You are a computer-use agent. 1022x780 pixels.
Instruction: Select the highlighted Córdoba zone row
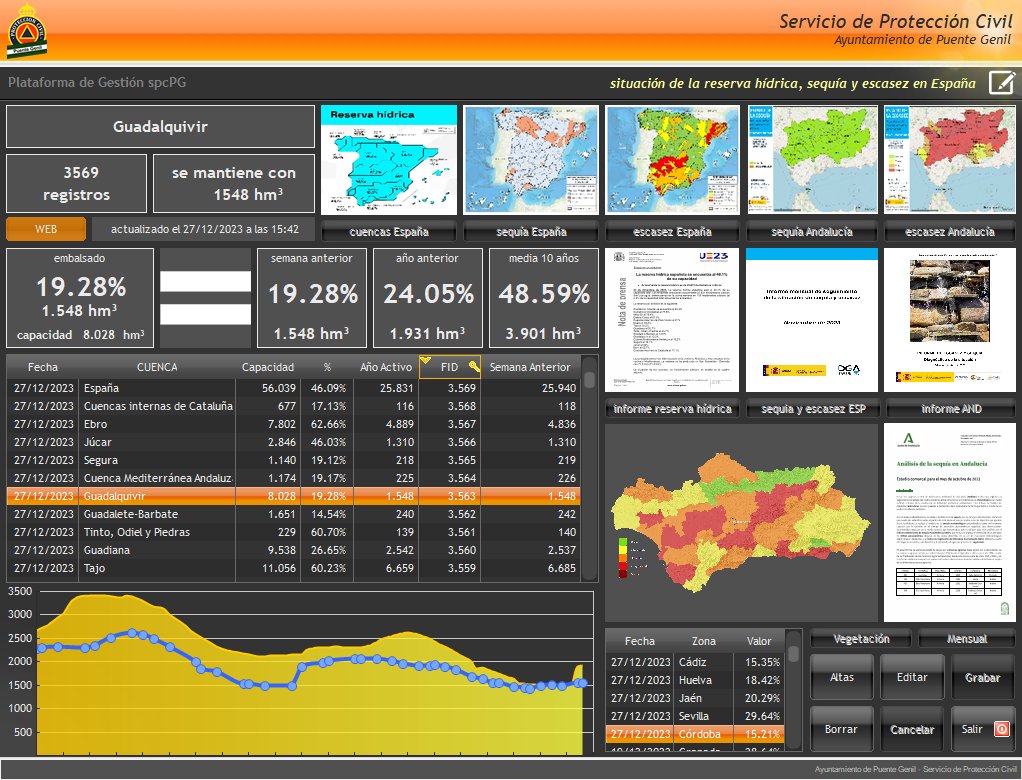695,734
